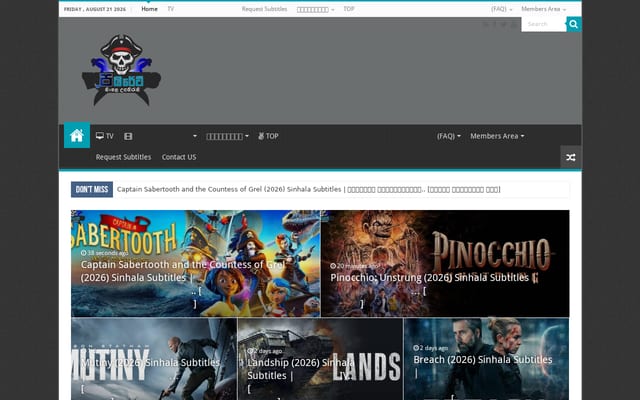Viewport: 640px width, 400px height.
Task: Open Members Area dropdown in top bar
Action: [x=544, y=9]
